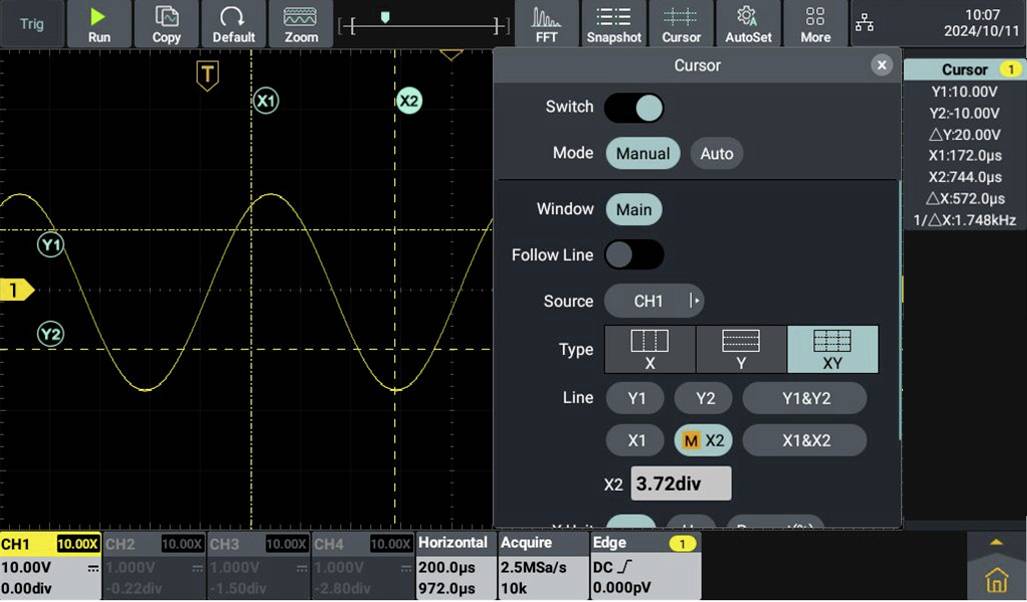The image size is (1027, 602).
Task: Open the Copy screenshot function
Action: click(x=166, y=23)
